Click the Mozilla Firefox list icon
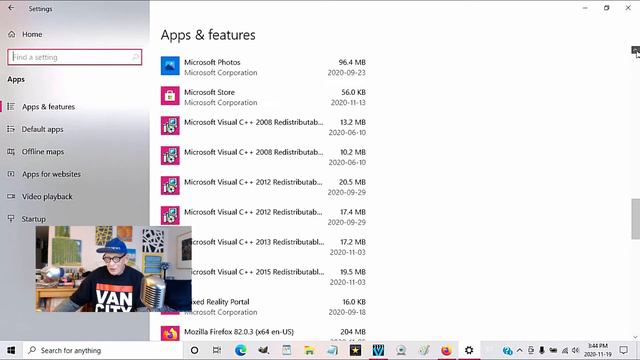The width and height of the screenshot is (640, 360). point(170,333)
